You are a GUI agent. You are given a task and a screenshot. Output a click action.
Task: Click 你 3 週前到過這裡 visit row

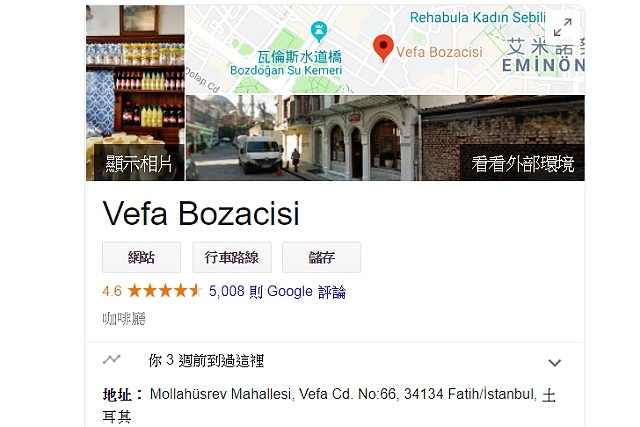pyautogui.click(x=335, y=361)
